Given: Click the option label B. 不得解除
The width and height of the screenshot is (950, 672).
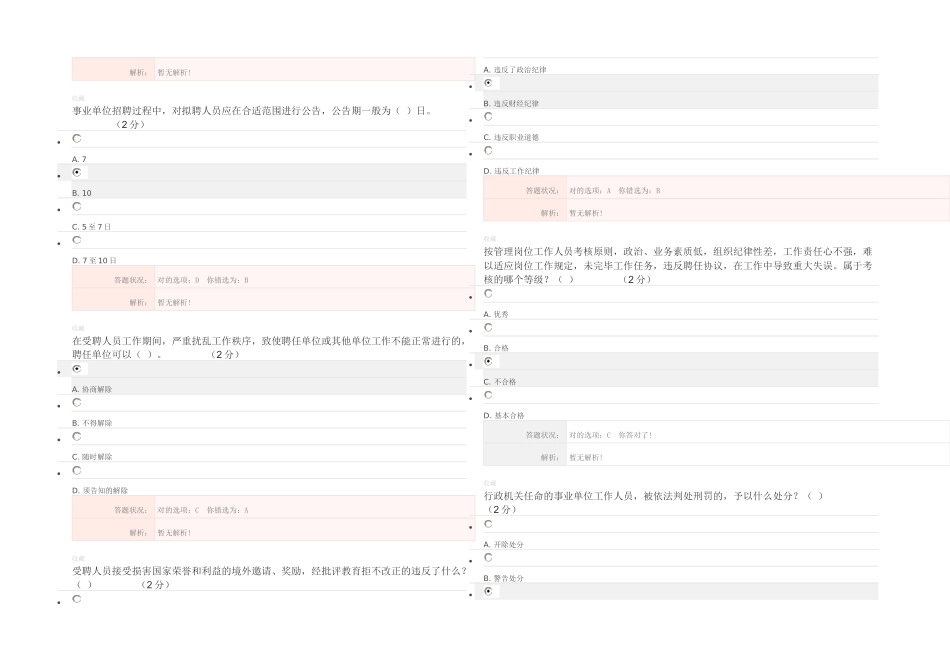Looking at the screenshot, I should point(91,423).
